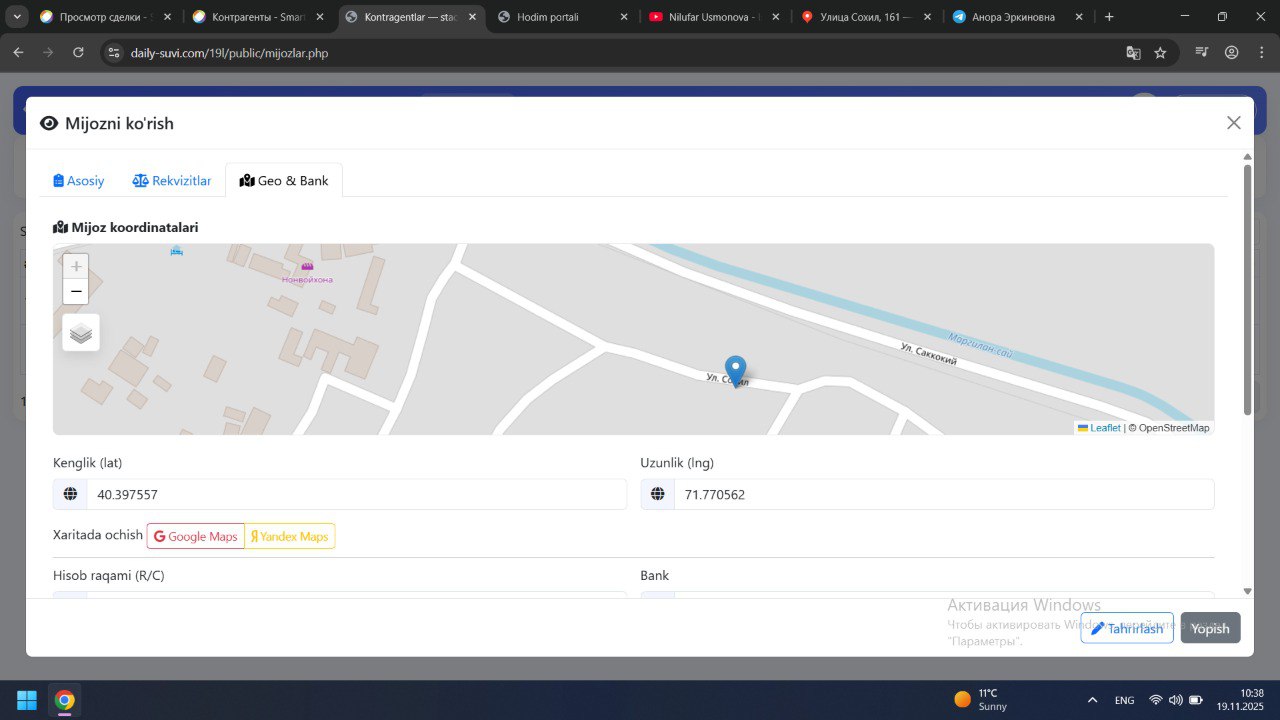This screenshot has width=1280, height=720.
Task: Click the Hisob raqami (R/C) label
Action: coord(107,576)
